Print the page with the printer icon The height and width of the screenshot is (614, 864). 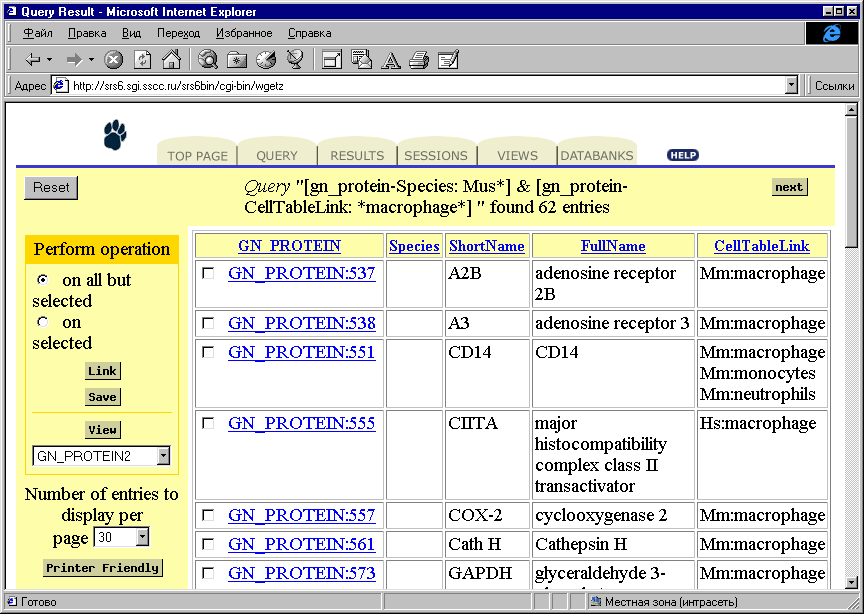point(419,60)
